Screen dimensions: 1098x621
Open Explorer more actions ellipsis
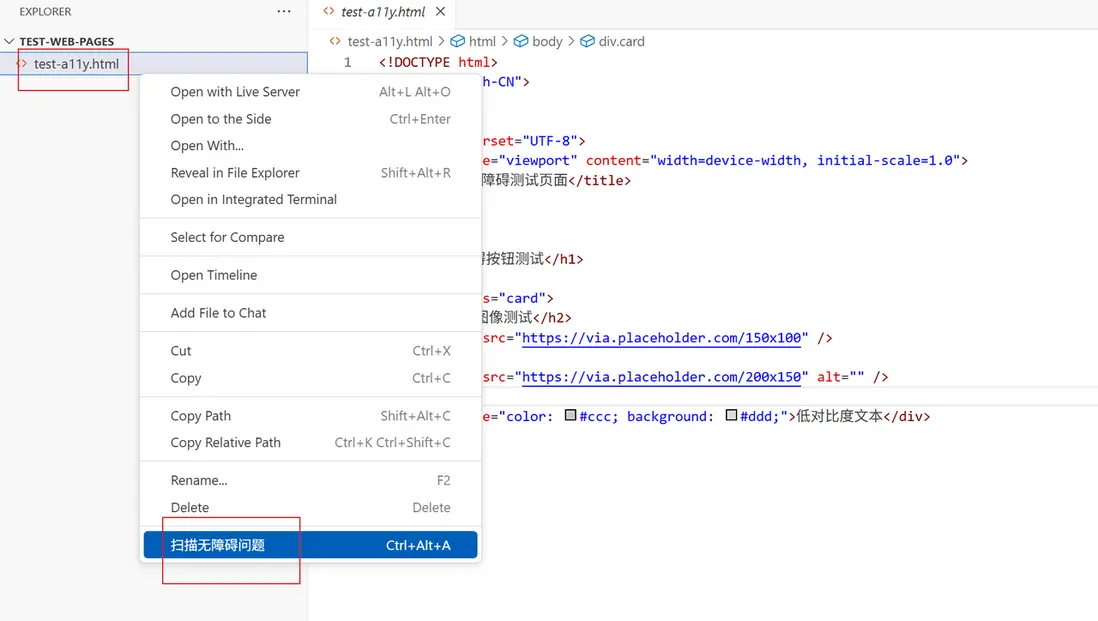point(284,12)
